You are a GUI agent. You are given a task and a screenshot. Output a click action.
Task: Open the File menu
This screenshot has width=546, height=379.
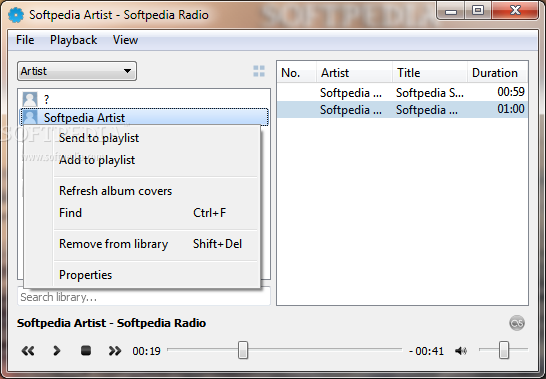click(25, 40)
